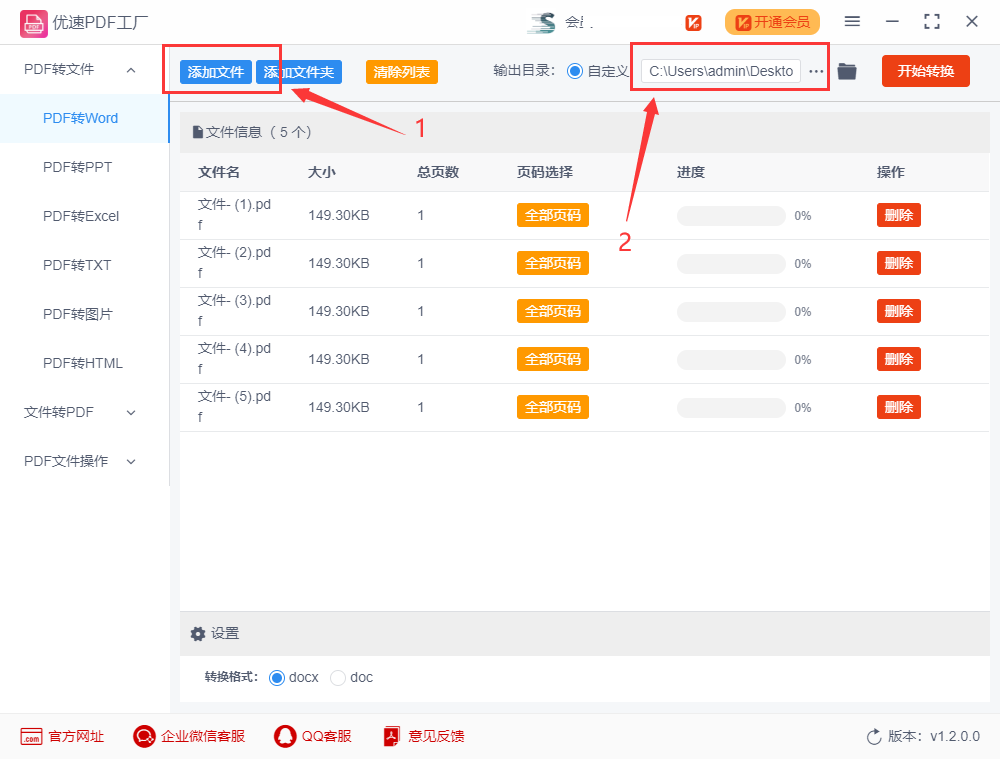Select file name 文件- (2).pdf
Screen dimensions: 1000x760
[x=234, y=263]
